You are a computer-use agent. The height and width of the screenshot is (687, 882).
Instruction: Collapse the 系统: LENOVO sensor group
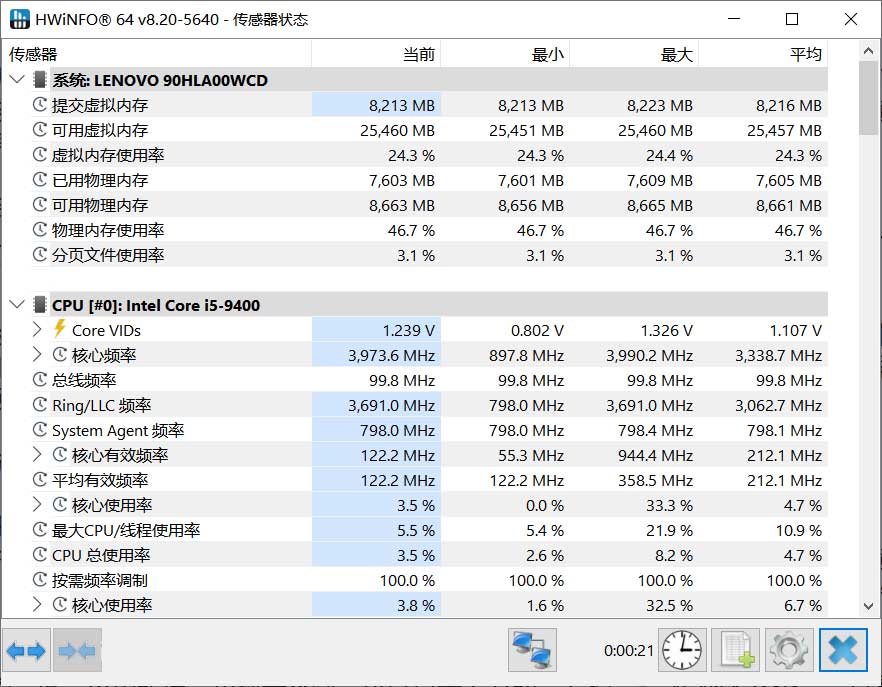point(17,79)
